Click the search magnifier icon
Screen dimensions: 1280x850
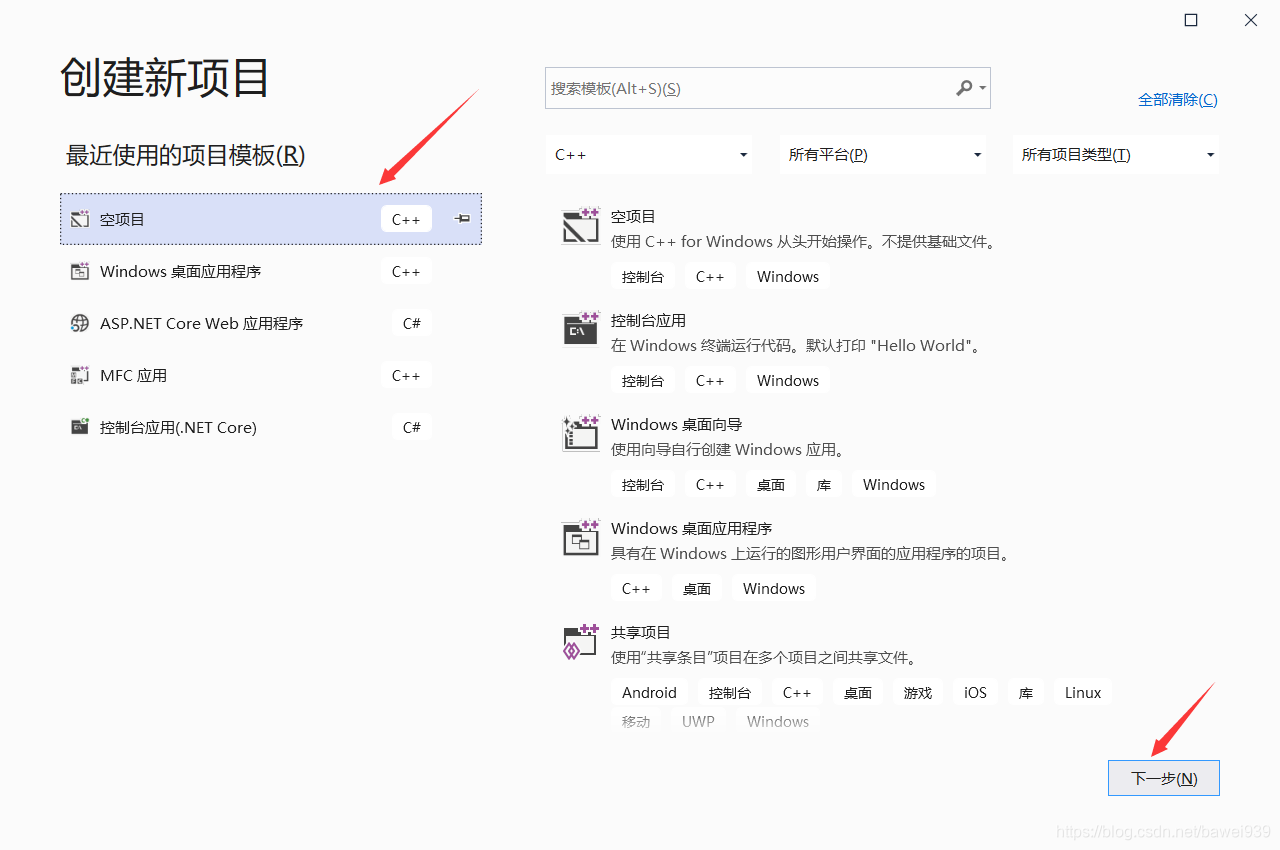point(964,88)
